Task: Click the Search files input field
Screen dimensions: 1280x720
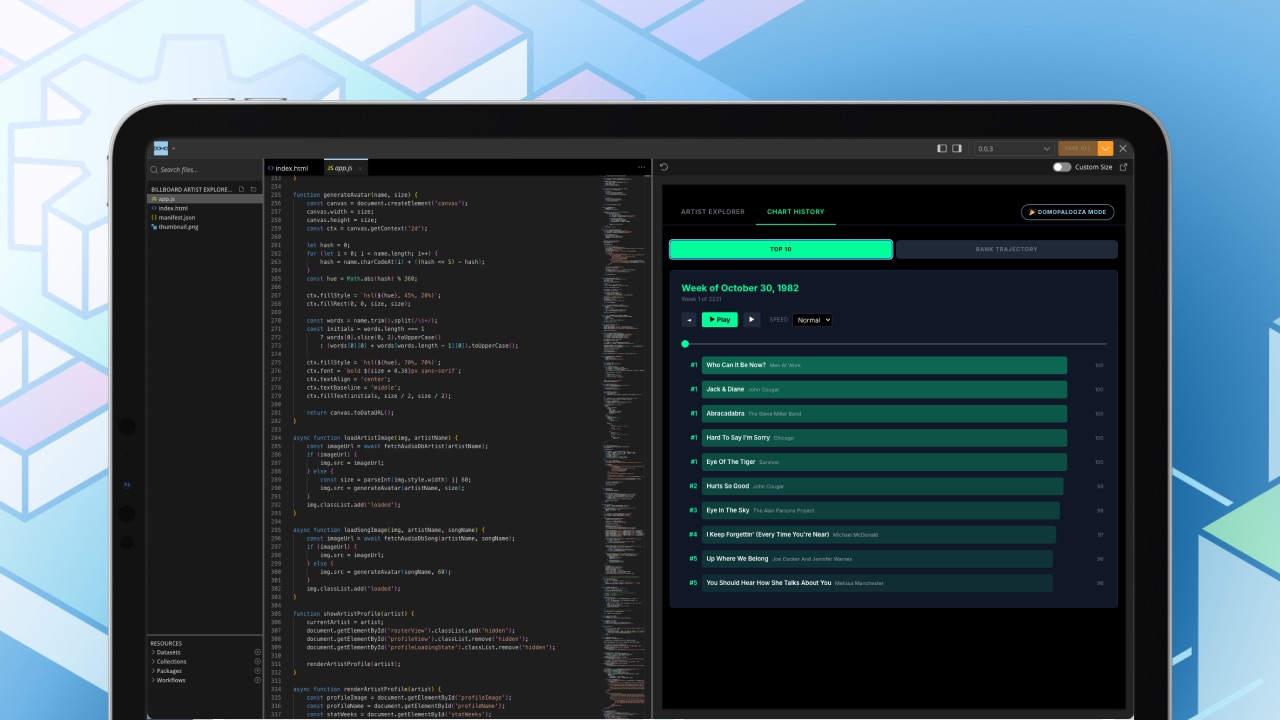Action: coord(205,170)
